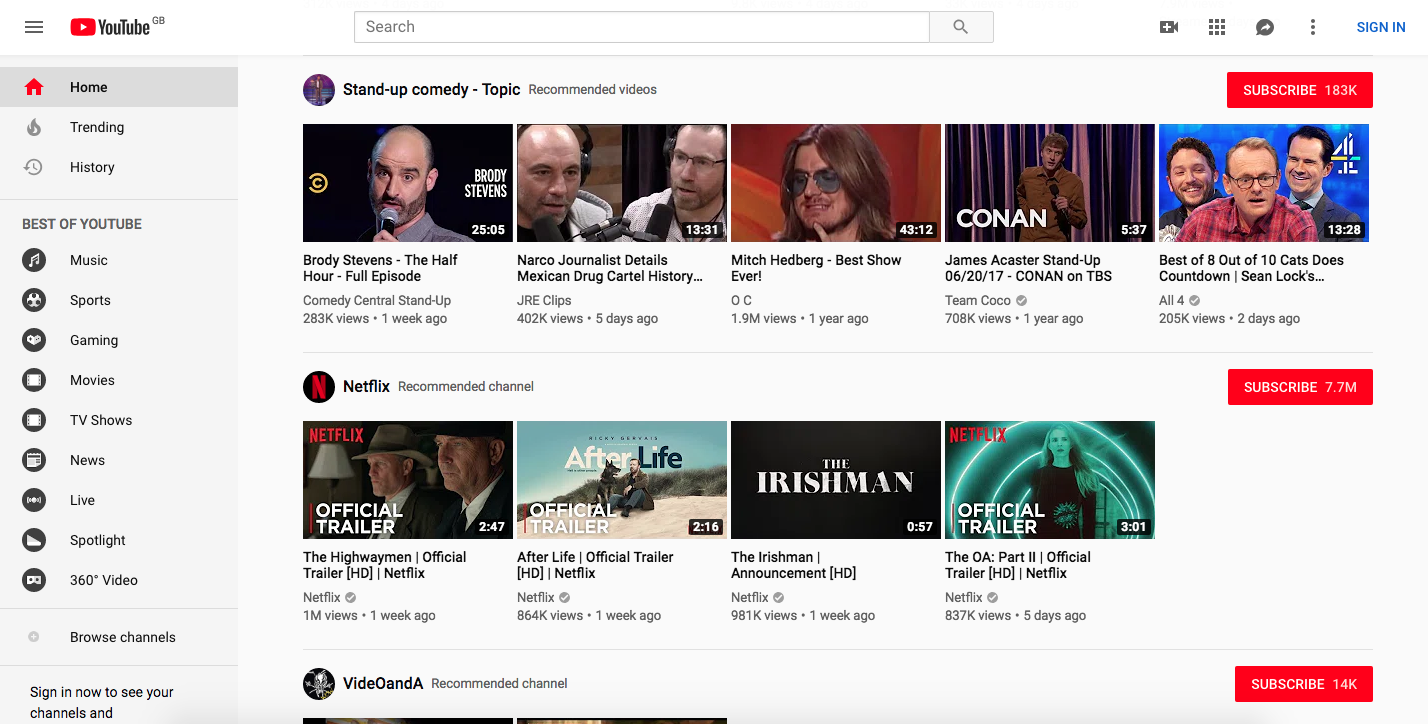Open the messages share icon

click(x=1265, y=27)
